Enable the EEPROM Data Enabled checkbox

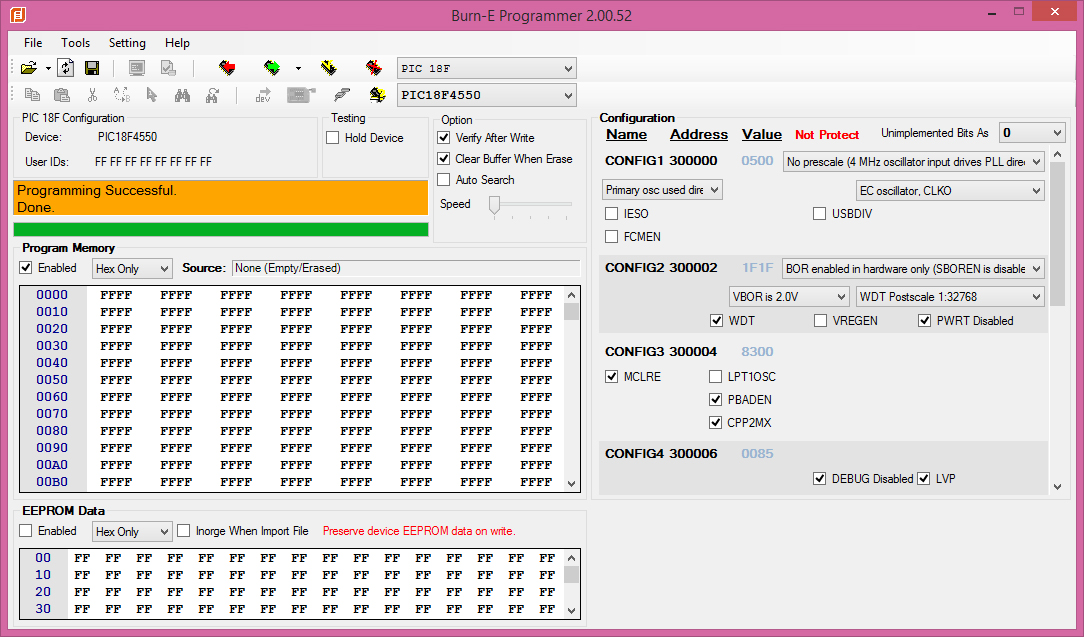point(26,530)
